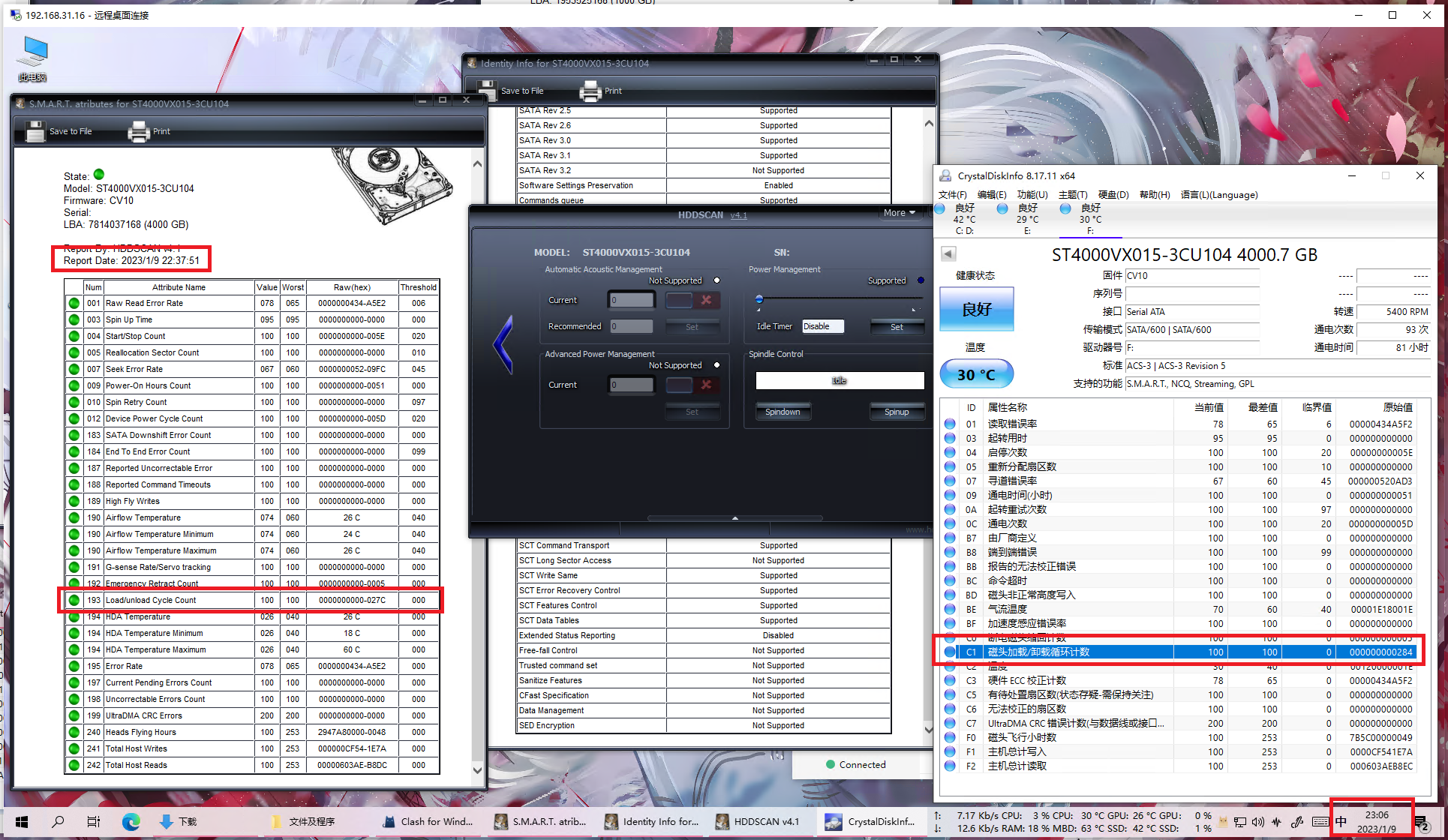The height and width of the screenshot is (840, 1448).
Task: Toggle the Automatic Acoustic Management enable button
Action: point(679,300)
